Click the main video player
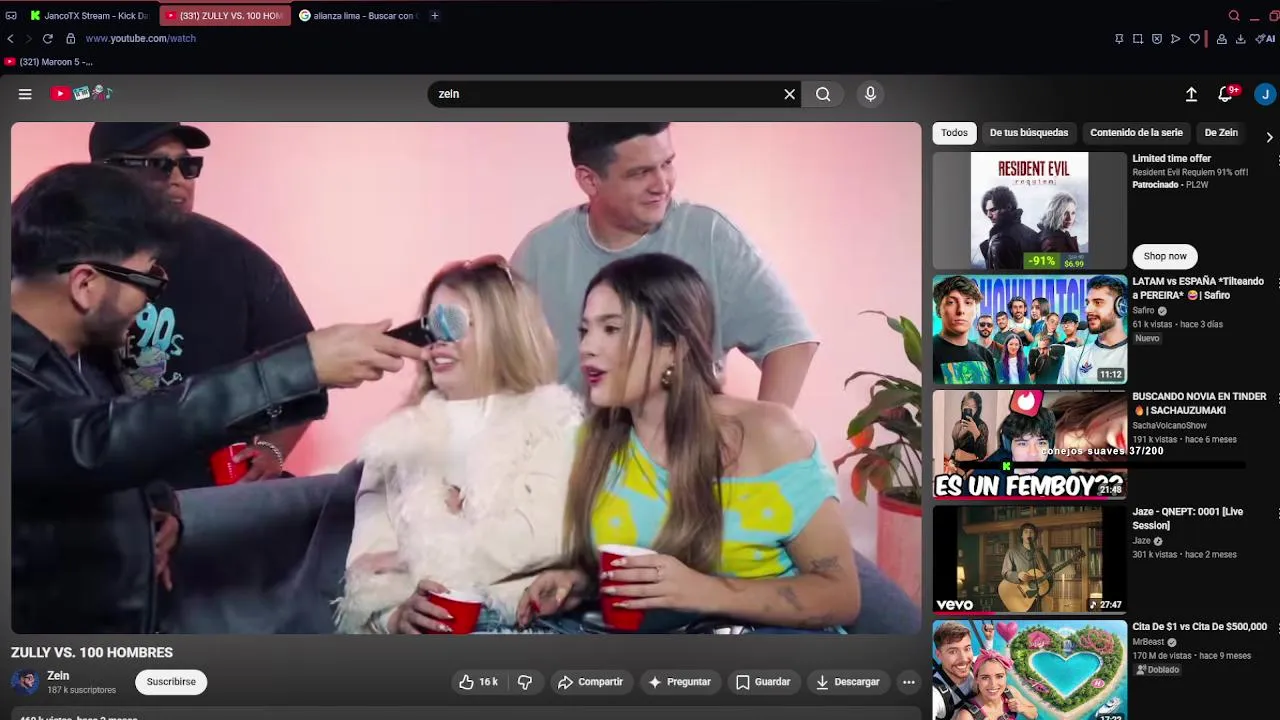 [x=466, y=378]
